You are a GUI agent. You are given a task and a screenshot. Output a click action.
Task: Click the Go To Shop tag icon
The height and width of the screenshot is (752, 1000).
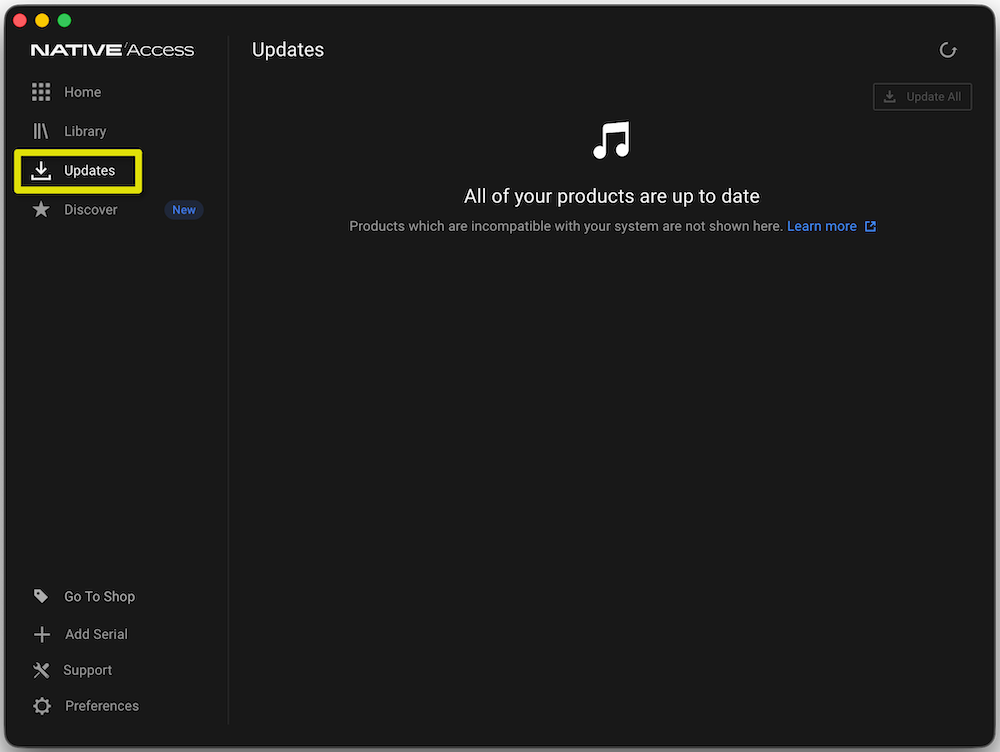tap(41, 596)
